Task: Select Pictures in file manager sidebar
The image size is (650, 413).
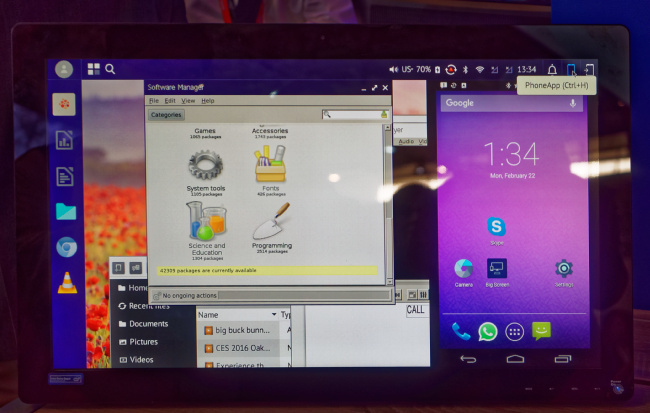Action: click(138, 342)
